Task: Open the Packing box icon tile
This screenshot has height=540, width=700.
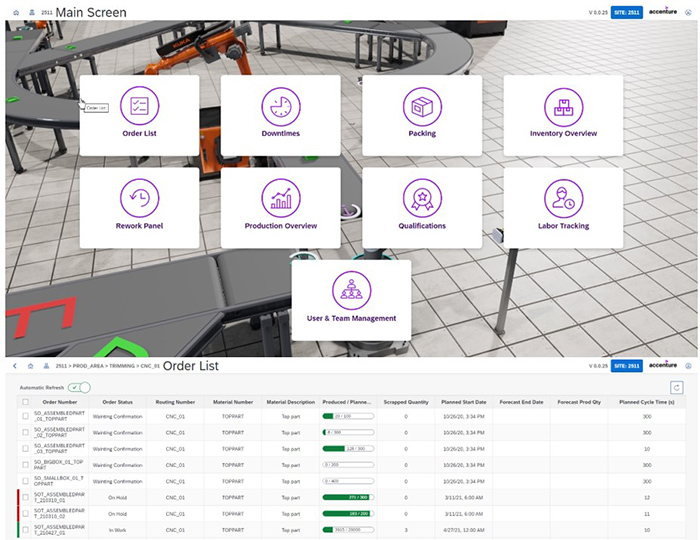Action: (422, 115)
